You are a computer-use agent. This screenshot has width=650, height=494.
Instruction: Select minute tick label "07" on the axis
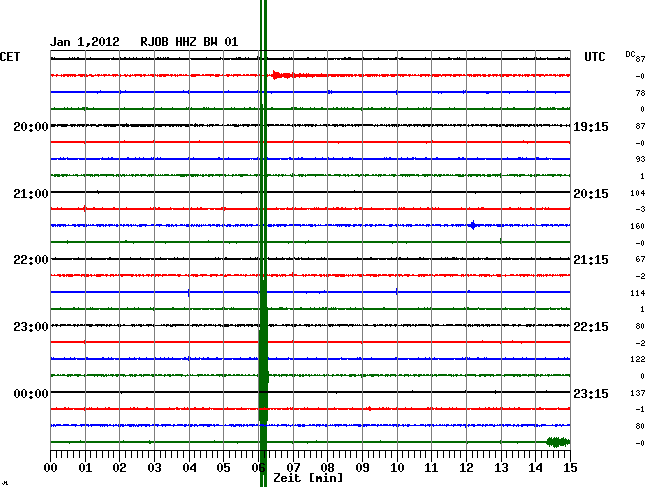[293, 468]
